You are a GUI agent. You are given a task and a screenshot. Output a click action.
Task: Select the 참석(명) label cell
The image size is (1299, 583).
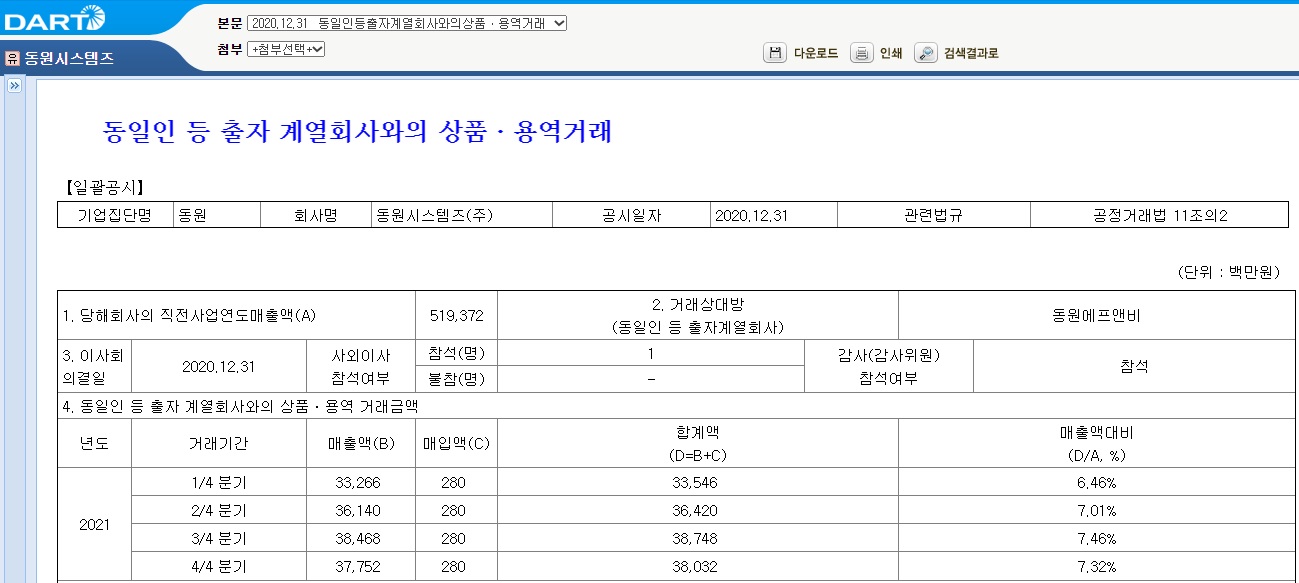[456, 353]
